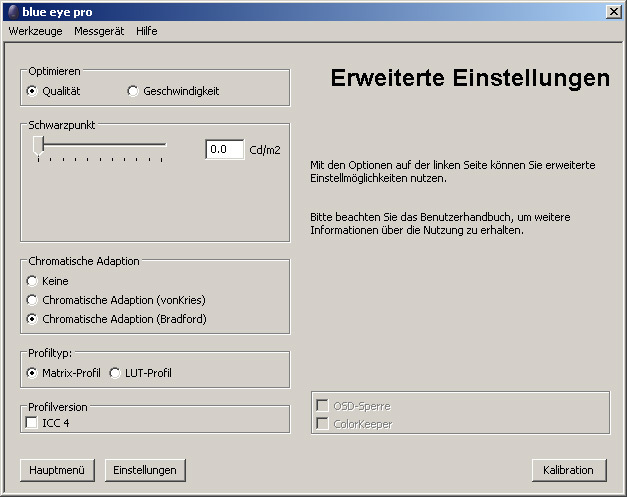This screenshot has width=627, height=497.
Task: Select Keine for chromatic adaptation
Action: (33, 281)
